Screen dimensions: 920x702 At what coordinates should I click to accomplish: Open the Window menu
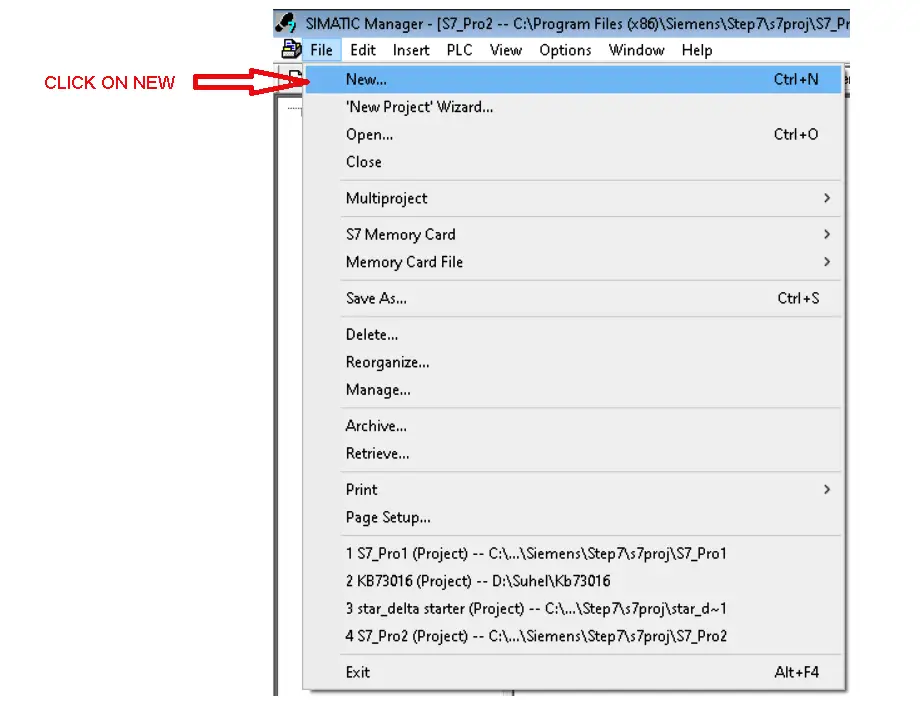click(637, 50)
